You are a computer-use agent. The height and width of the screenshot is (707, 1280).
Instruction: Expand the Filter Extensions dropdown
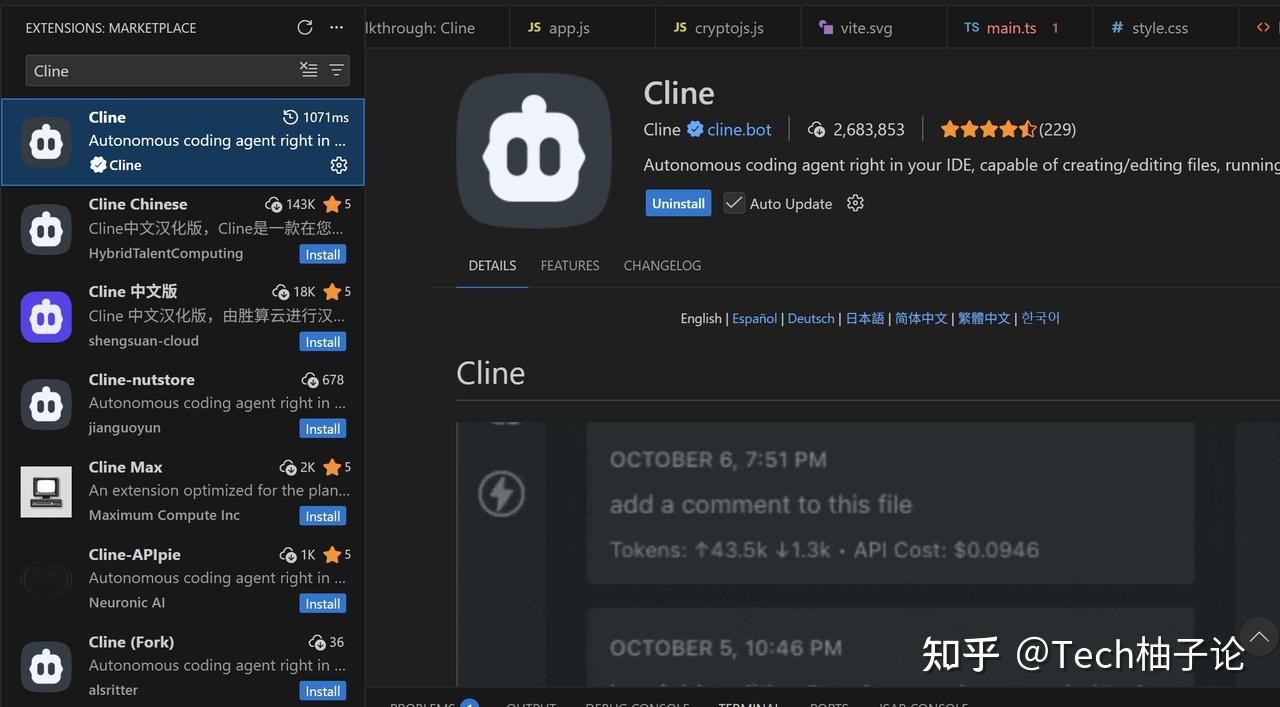335,70
